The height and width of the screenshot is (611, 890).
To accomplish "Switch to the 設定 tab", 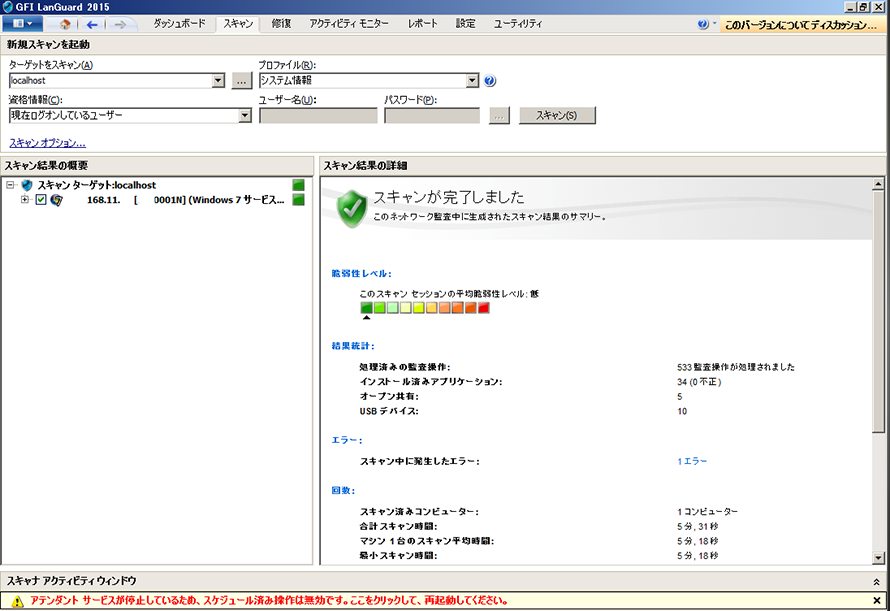I will click(x=465, y=24).
